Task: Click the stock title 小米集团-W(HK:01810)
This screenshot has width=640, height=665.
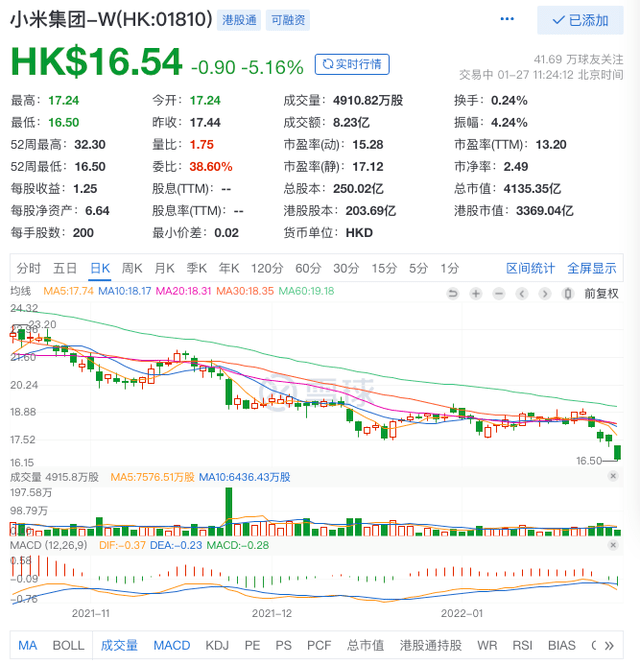Action: coord(111,20)
